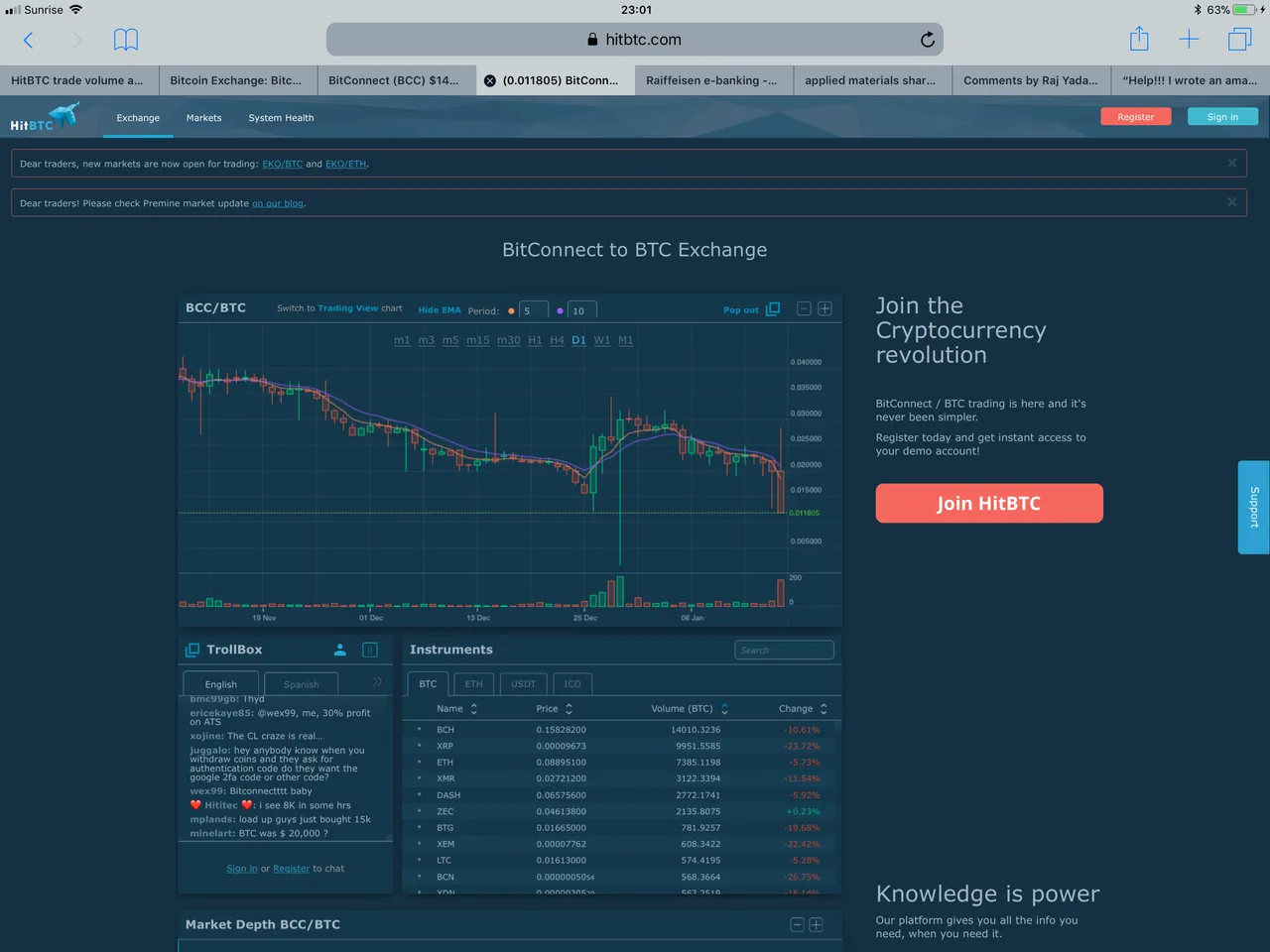Click the orange EMA color dot
This screenshot has height=952, width=1270.
pyautogui.click(x=511, y=311)
